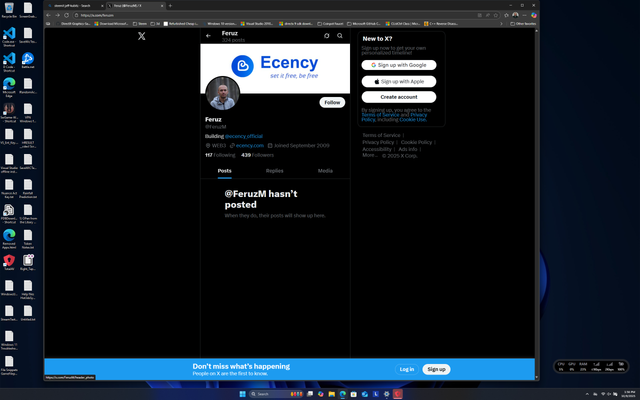Open a new browser tab

[170, 6]
